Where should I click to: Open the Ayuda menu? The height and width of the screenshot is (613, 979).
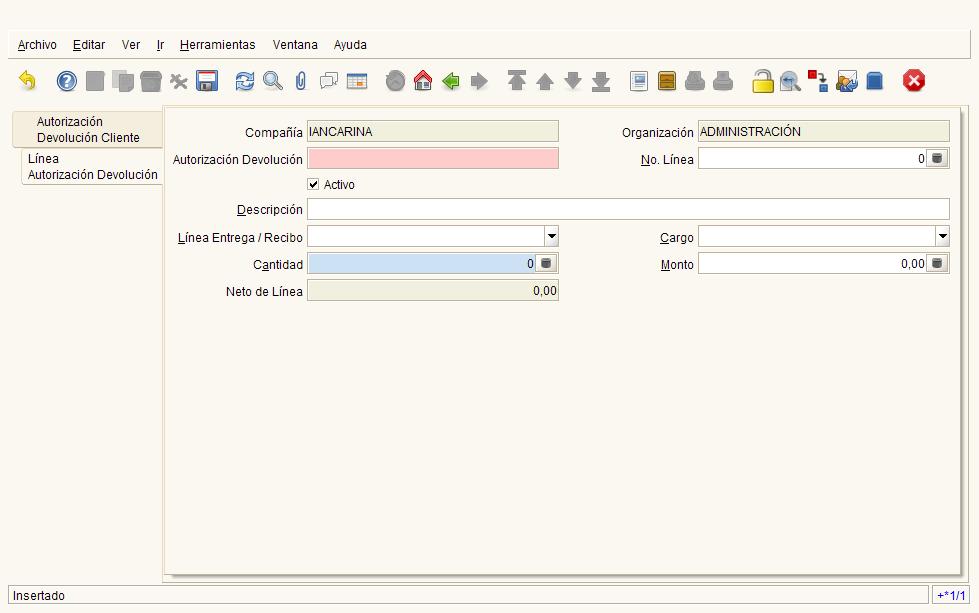tap(350, 45)
